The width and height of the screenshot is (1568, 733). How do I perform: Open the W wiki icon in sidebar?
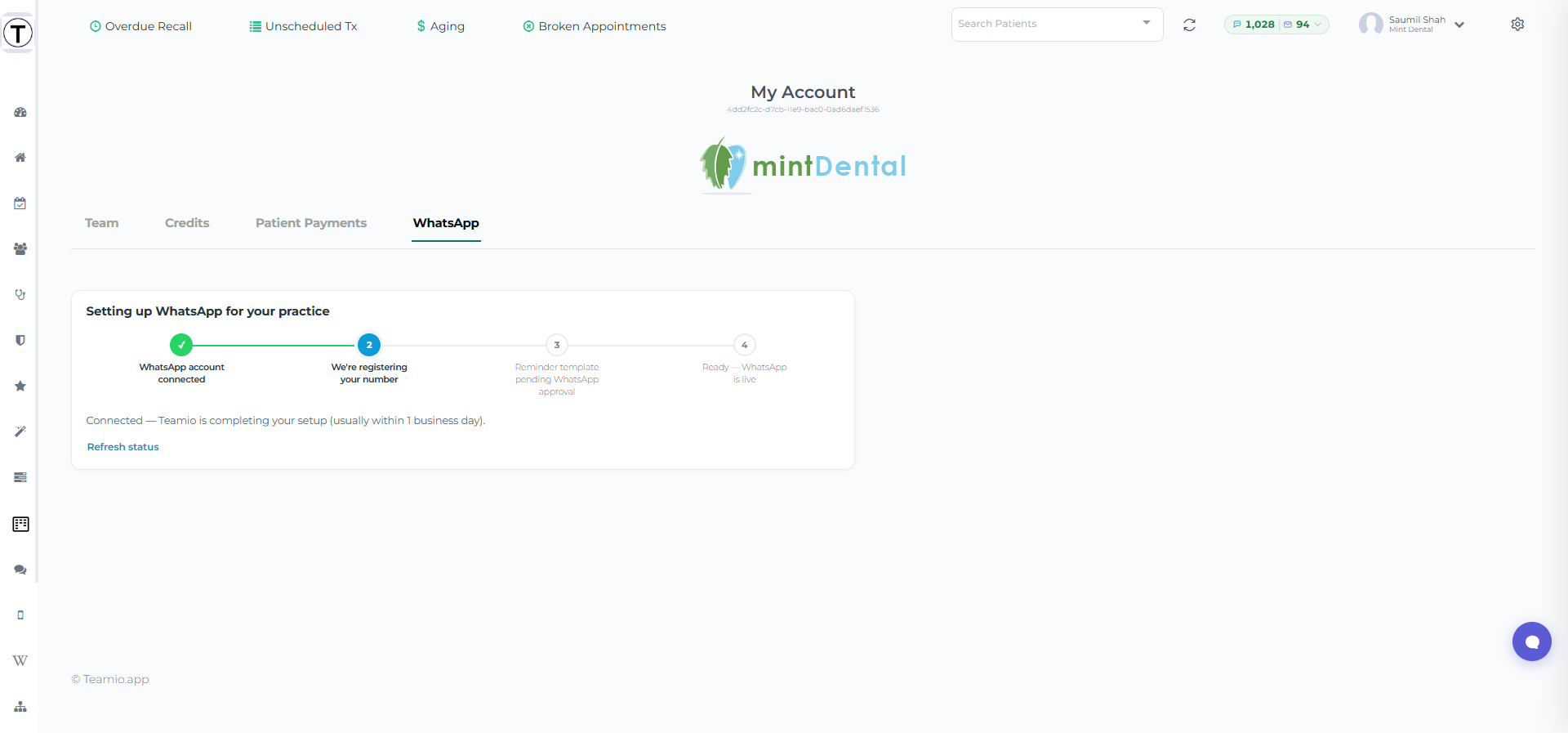20,660
